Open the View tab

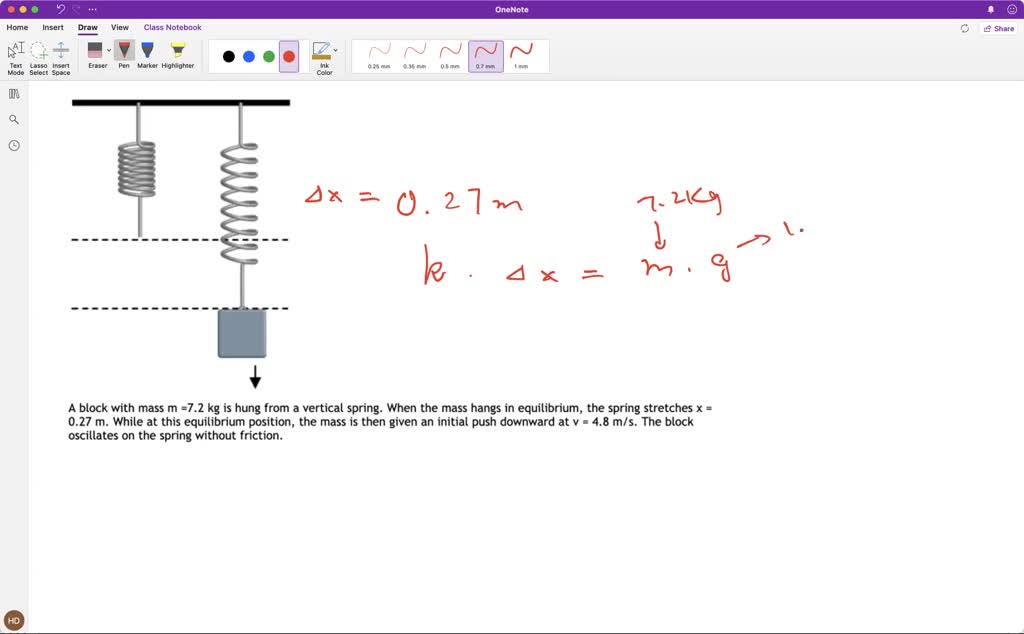pyautogui.click(x=119, y=27)
